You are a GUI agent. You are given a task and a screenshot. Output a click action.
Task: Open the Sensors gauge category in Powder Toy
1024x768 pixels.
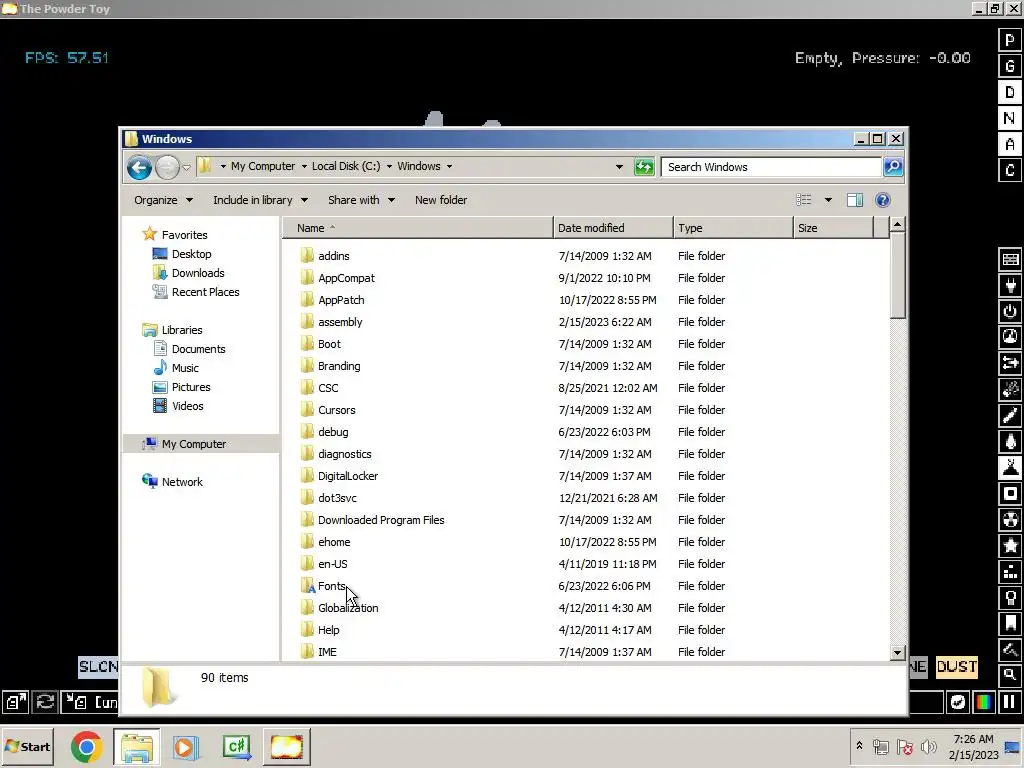pos(1010,337)
